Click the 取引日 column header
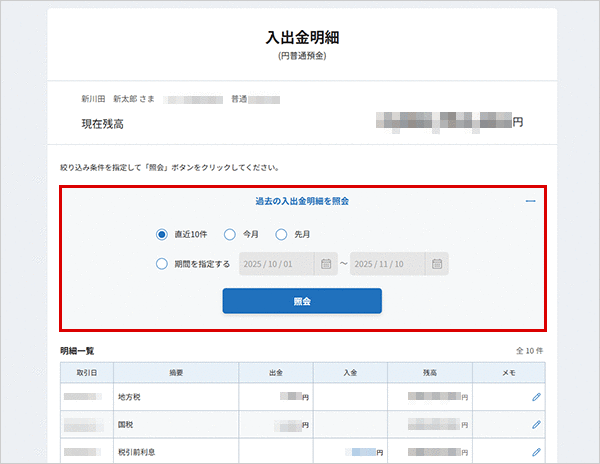The width and height of the screenshot is (600, 464). 87,373
